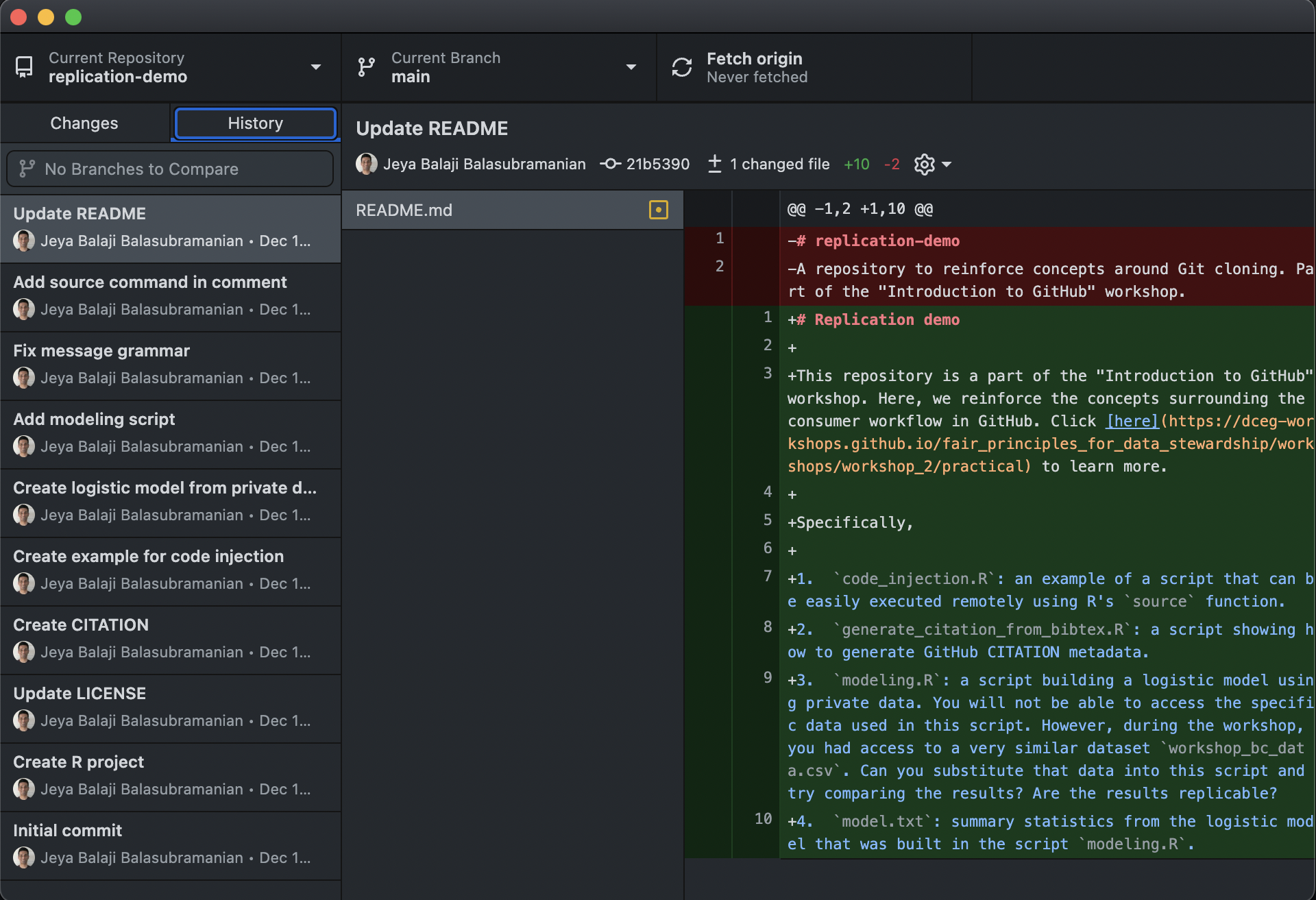Screen dimensions: 1316x900
Task: Click avatar in Add source command row
Action: pos(24,309)
